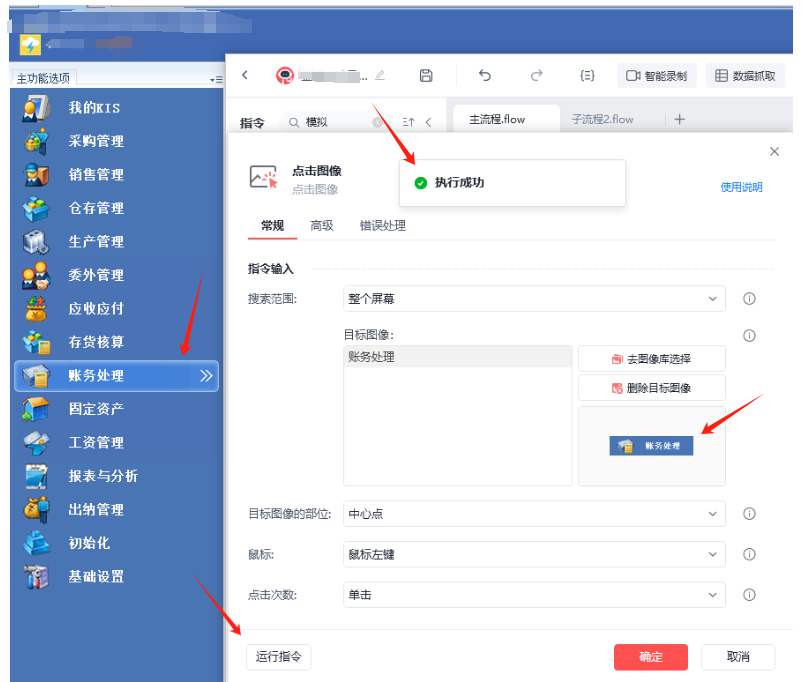Select the 子流程2.flow tab
This screenshot has width=809, height=682.
tap(602, 119)
